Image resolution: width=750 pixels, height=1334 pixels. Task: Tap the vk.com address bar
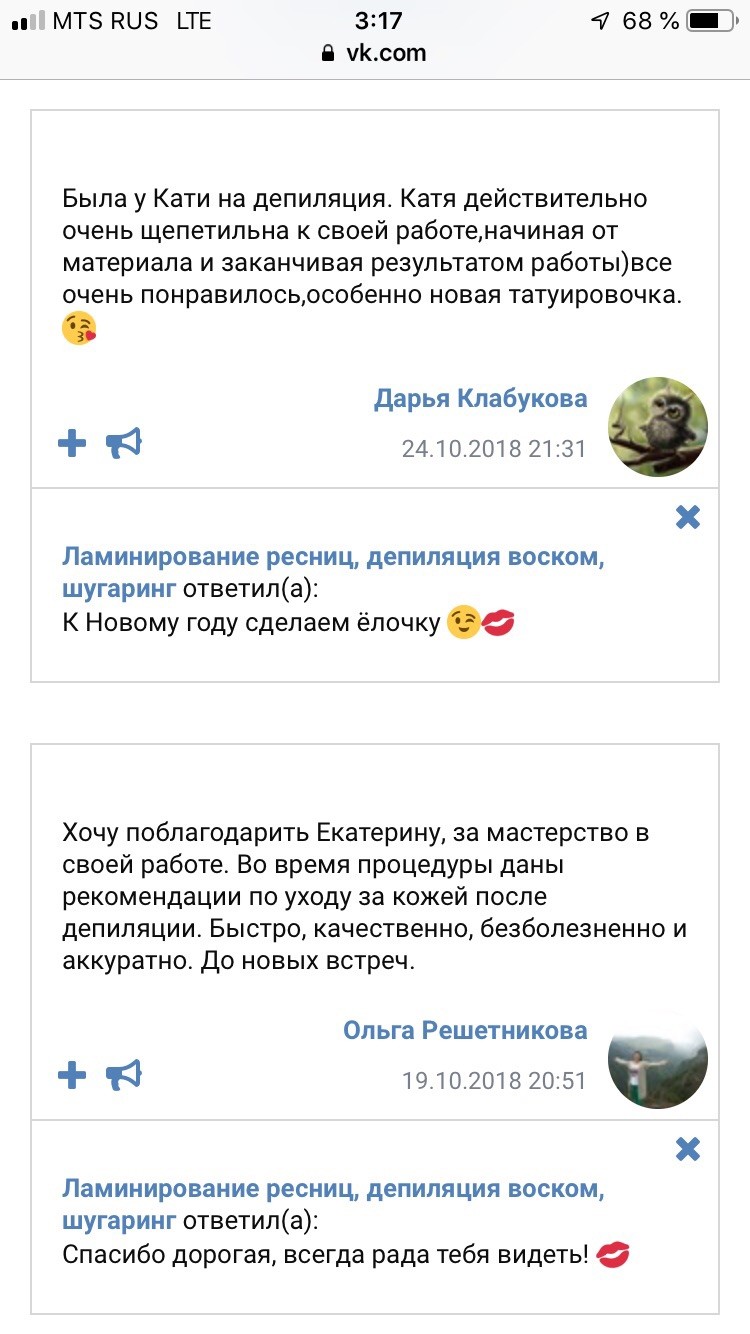pyautogui.click(x=375, y=53)
